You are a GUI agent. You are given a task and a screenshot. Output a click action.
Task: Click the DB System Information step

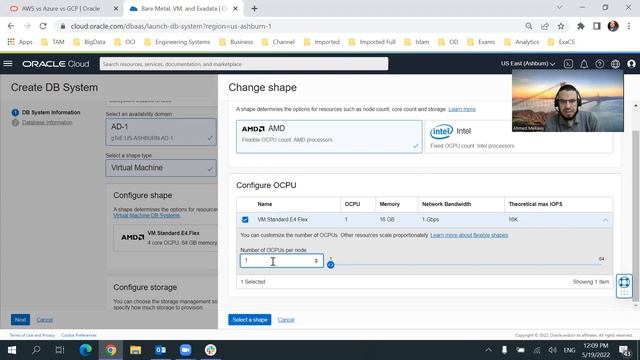(x=51, y=112)
